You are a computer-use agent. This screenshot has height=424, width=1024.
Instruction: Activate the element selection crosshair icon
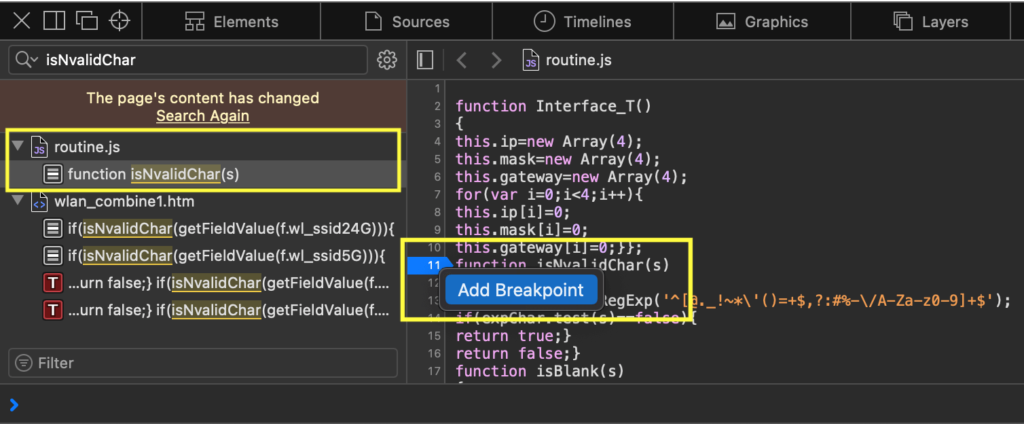[x=120, y=21]
